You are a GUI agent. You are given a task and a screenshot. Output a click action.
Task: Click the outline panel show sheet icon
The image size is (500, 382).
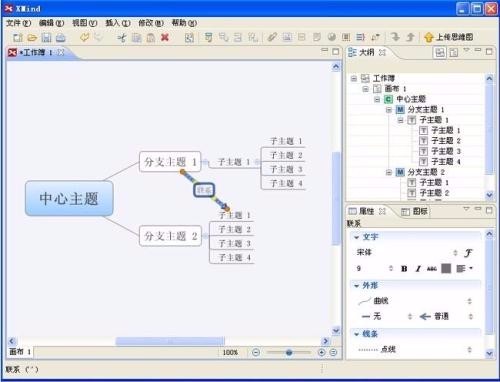(453, 52)
